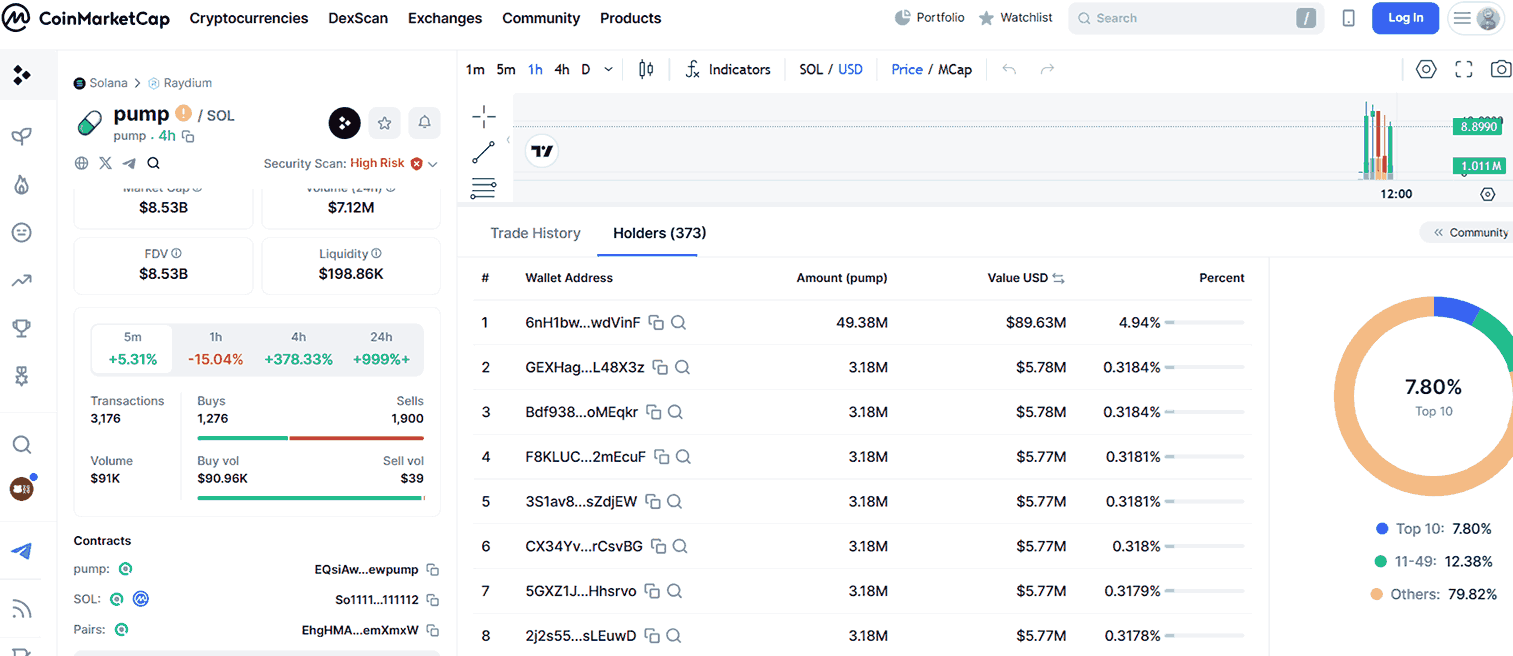1513x656 pixels.
Task: Open the chart Indicators menu
Action: tap(728, 69)
